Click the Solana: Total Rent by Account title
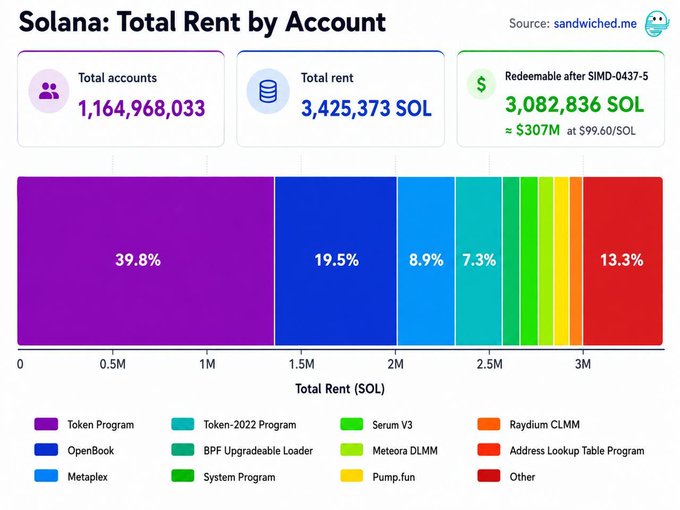The image size is (680, 510). (202, 22)
